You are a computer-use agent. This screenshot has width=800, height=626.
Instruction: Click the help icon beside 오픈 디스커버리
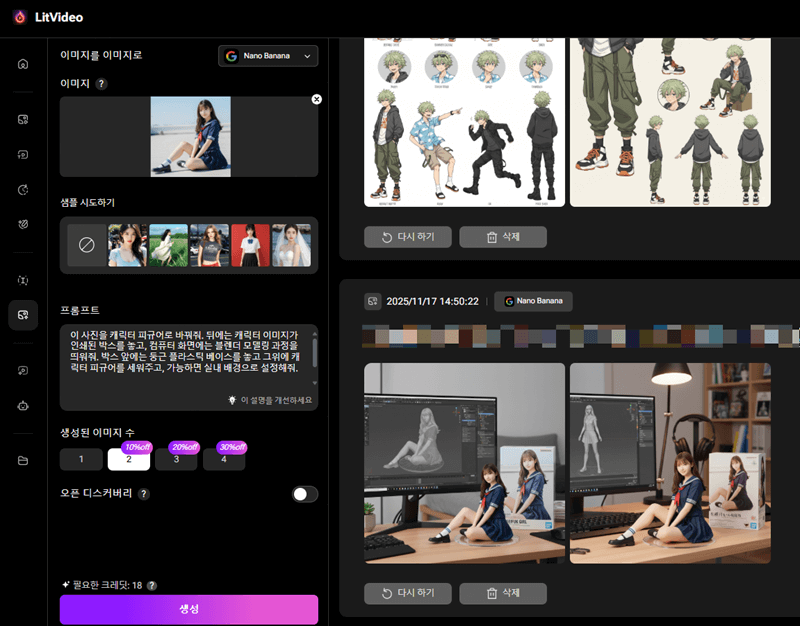pyautogui.click(x=144, y=494)
